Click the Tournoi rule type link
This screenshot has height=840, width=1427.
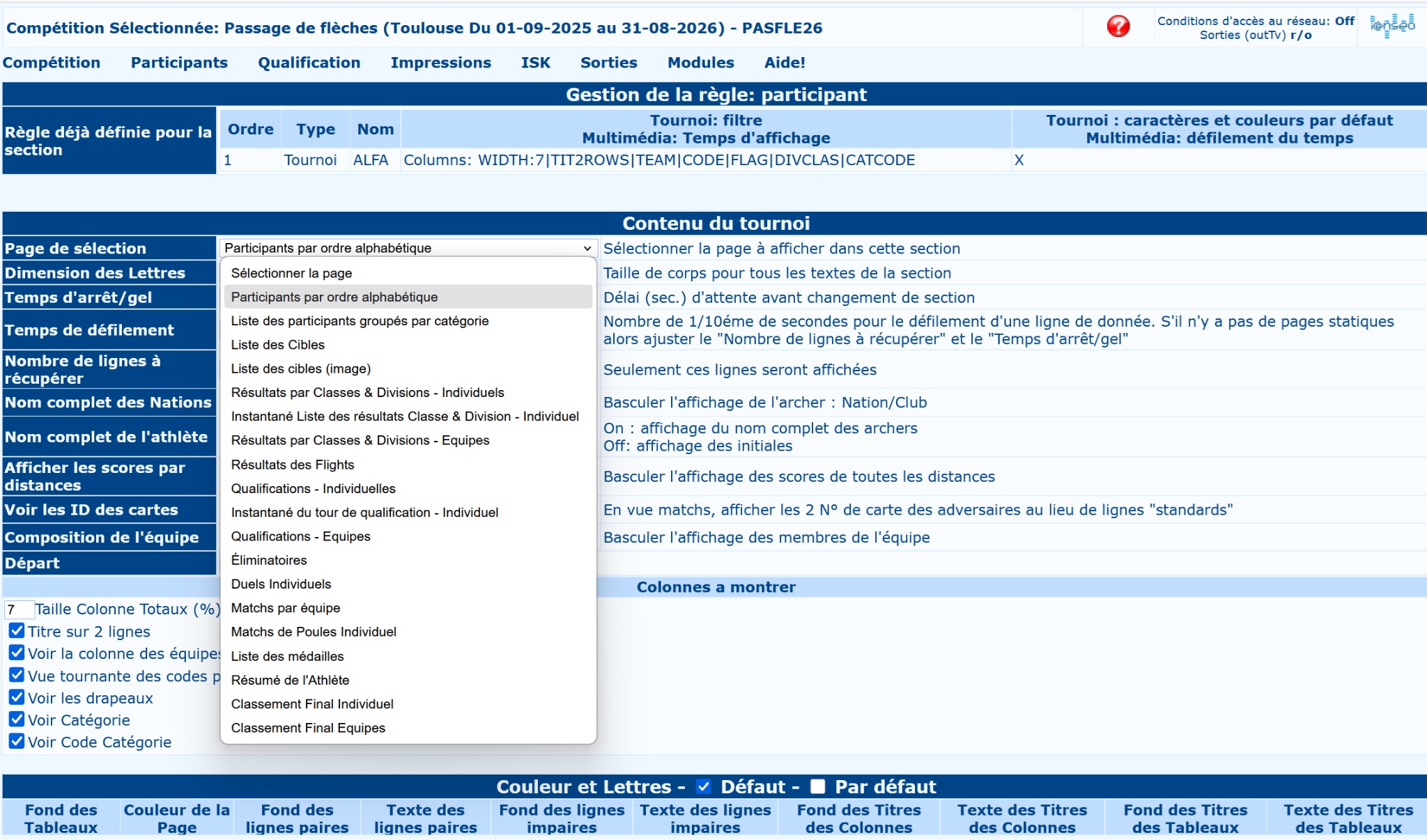pos(310,160)
